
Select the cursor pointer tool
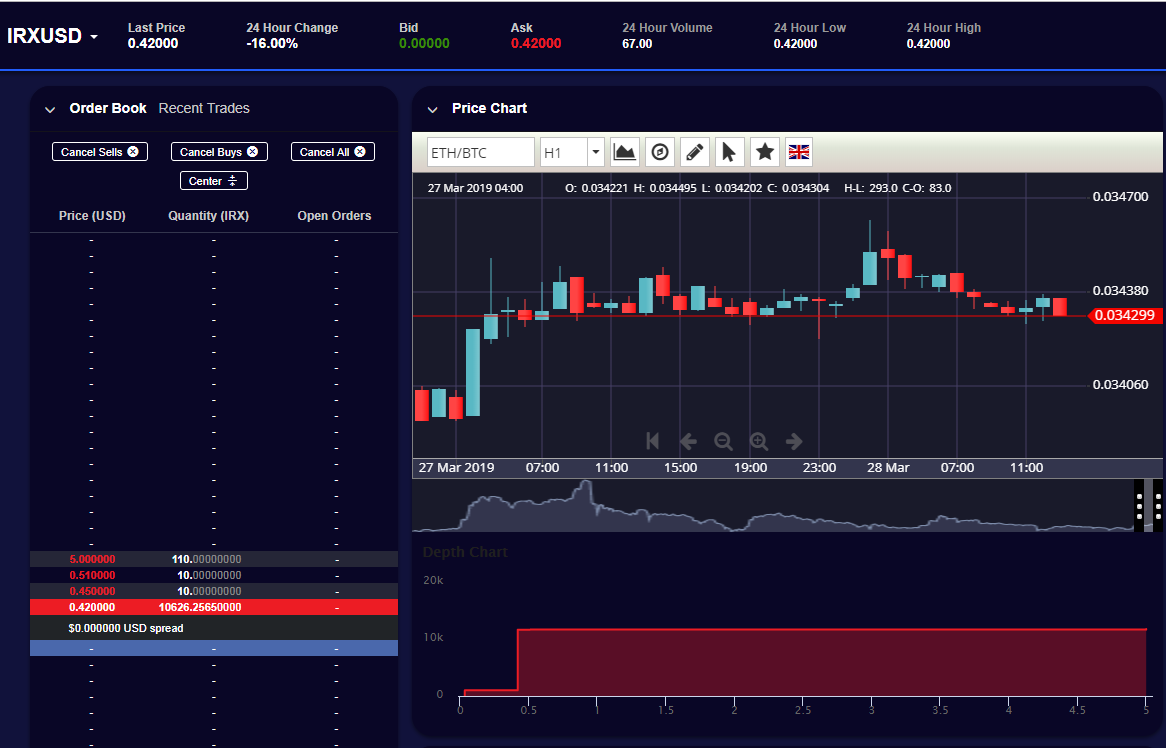pos(729,152)
